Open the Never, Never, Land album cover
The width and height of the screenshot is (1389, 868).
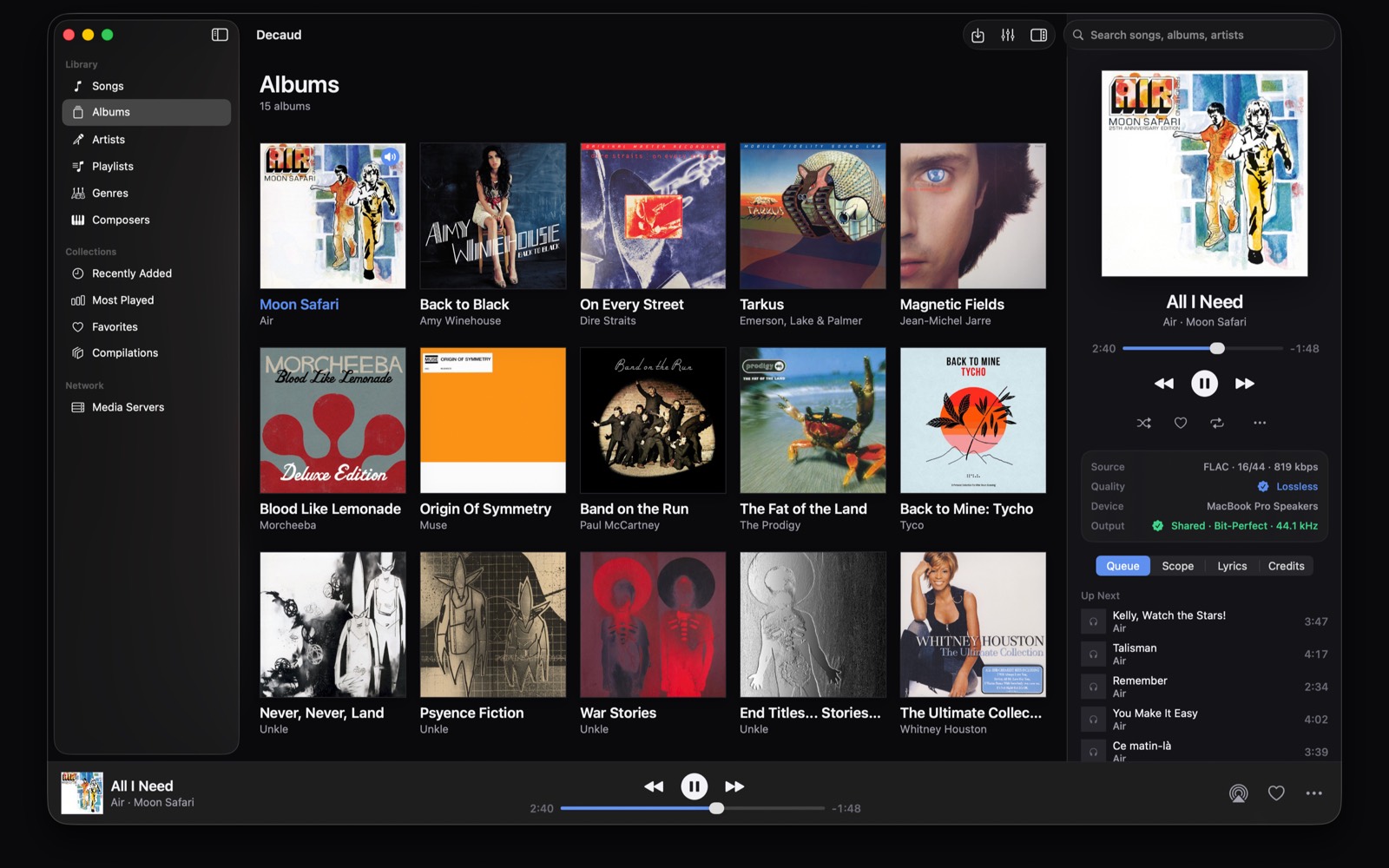pos(332,625)
